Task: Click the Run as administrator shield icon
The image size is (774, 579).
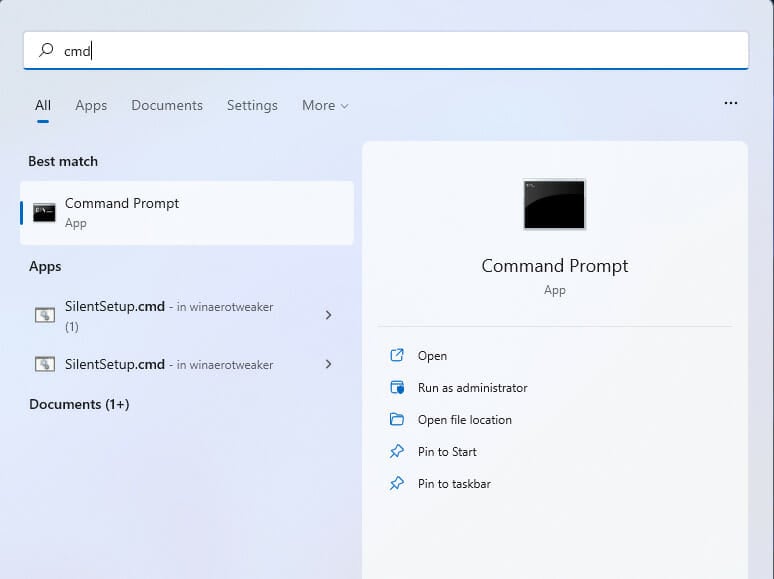Action: (397, 387)
